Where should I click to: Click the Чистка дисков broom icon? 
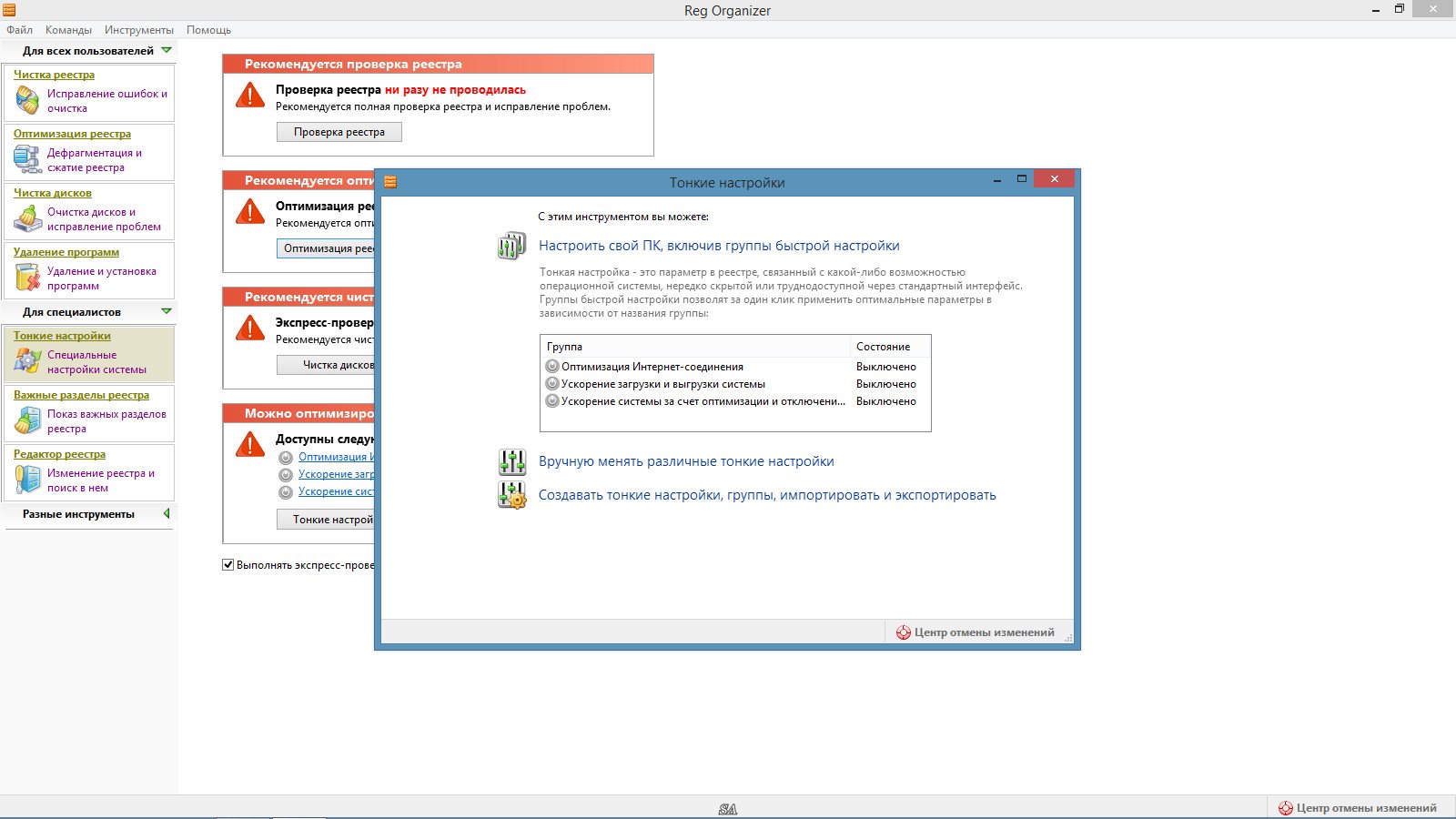pyautogui.click(x=27, y=218)
